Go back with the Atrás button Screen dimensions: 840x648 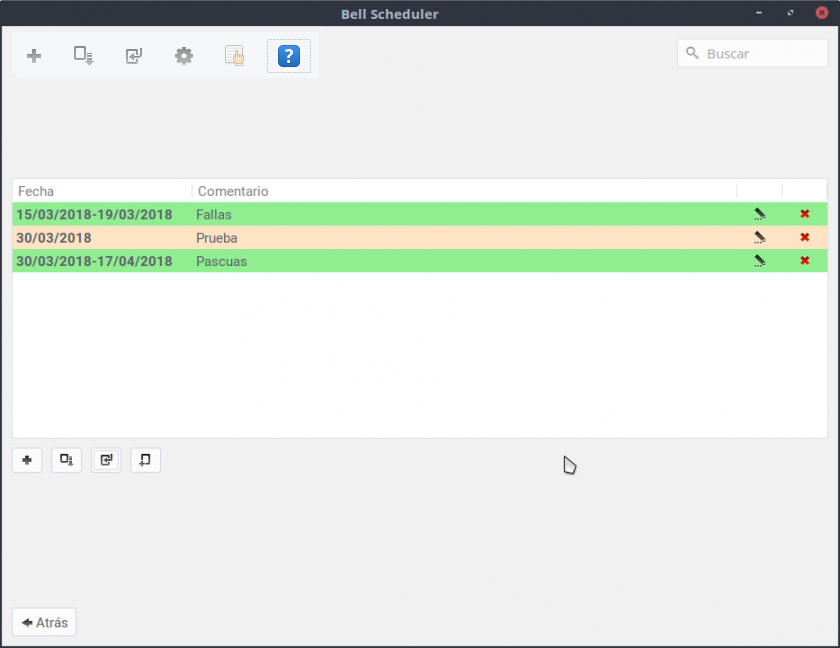(44, 622)
